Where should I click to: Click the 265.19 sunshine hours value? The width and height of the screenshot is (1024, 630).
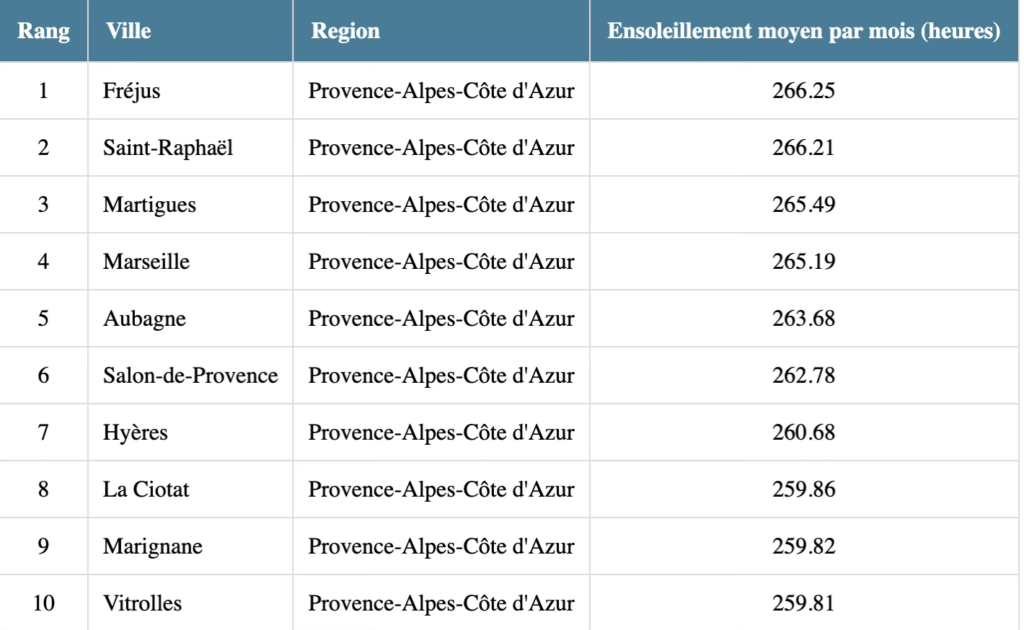[803, 262]
